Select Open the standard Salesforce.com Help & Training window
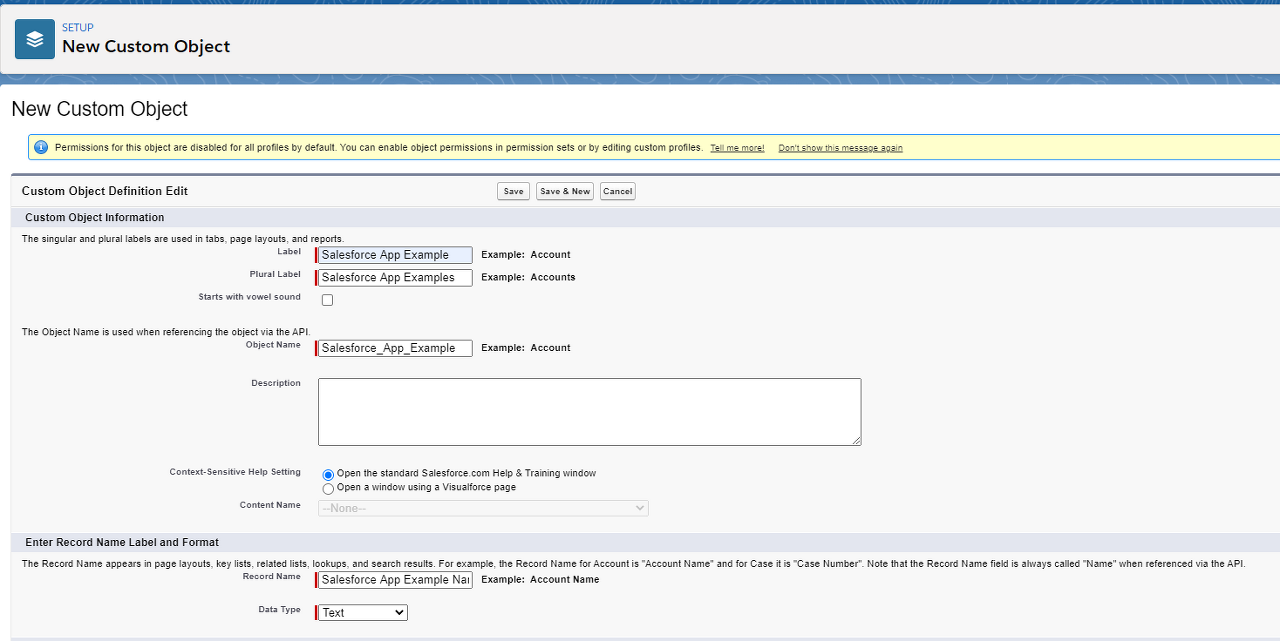This screenshot has width=1280, height=641. [328, 474]
